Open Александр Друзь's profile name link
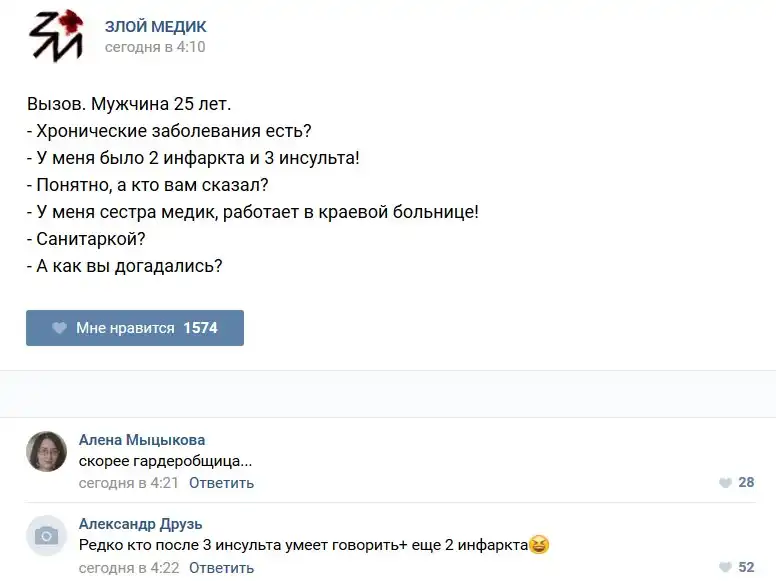The image size is (776, 581). click(140, 523)
